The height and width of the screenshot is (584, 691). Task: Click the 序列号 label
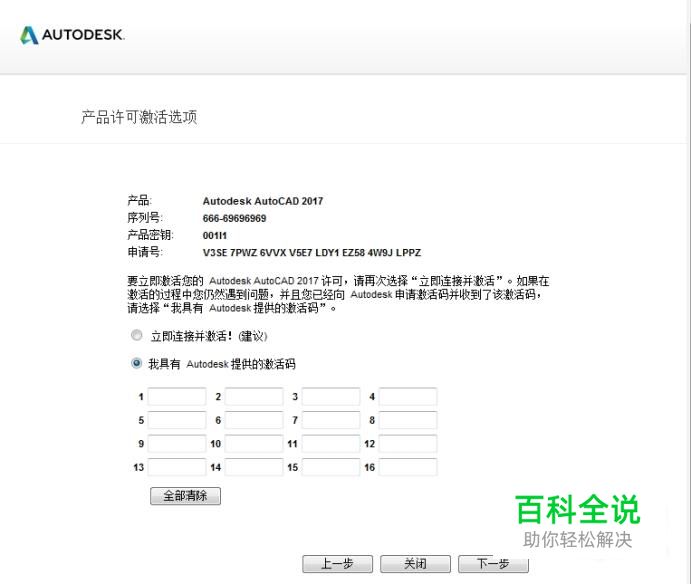(145, 218)
